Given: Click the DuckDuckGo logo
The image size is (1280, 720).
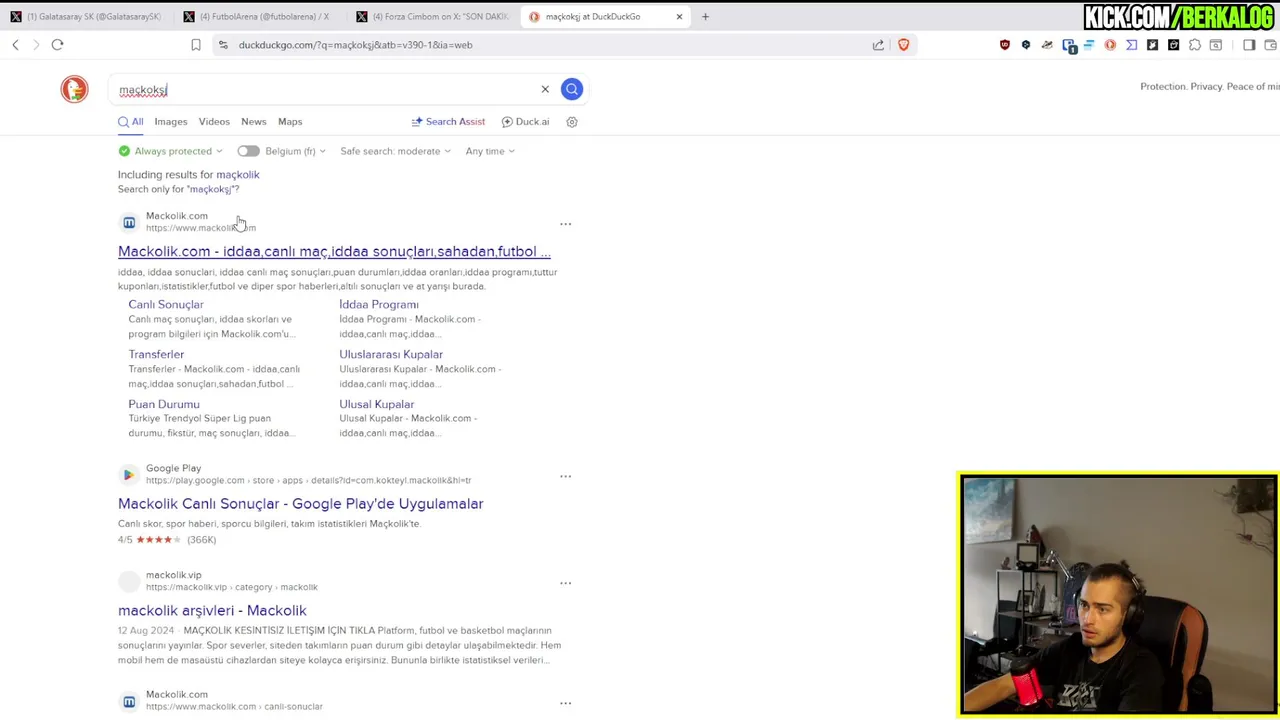Looking at the screenshot, I should (74, 89).
